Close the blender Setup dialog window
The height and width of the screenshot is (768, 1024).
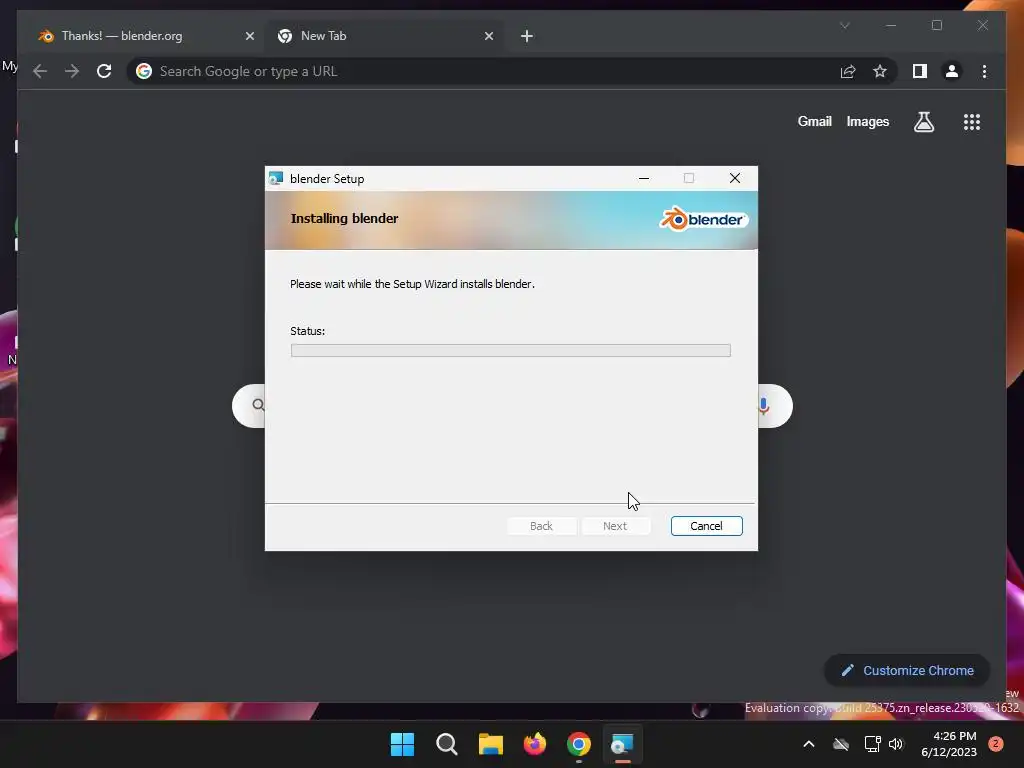pos(735,178)
